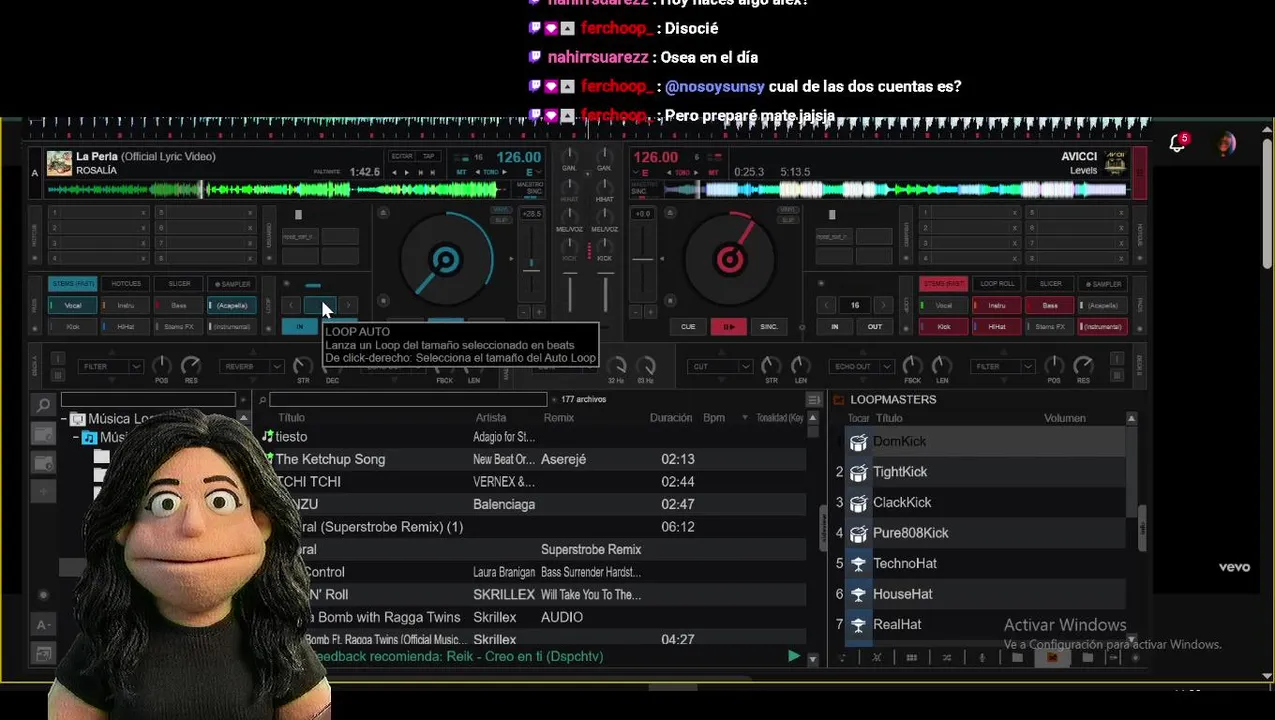Click nahirrsuarezz username in chat
The image size is (1275, 720).
coord(598,57)
